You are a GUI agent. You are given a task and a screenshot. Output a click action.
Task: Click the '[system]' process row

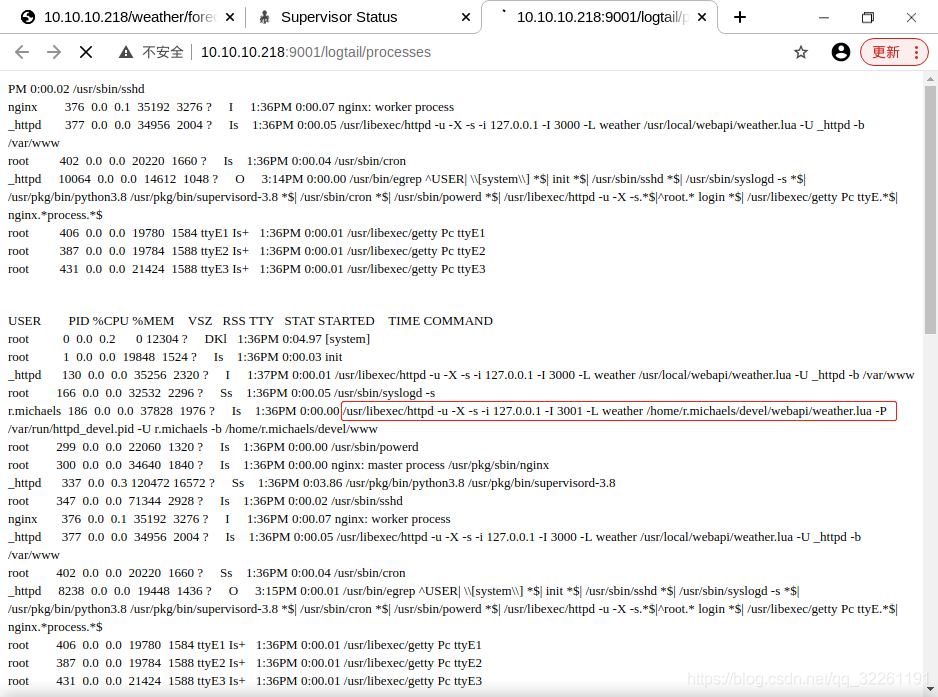tap(189, 339)
